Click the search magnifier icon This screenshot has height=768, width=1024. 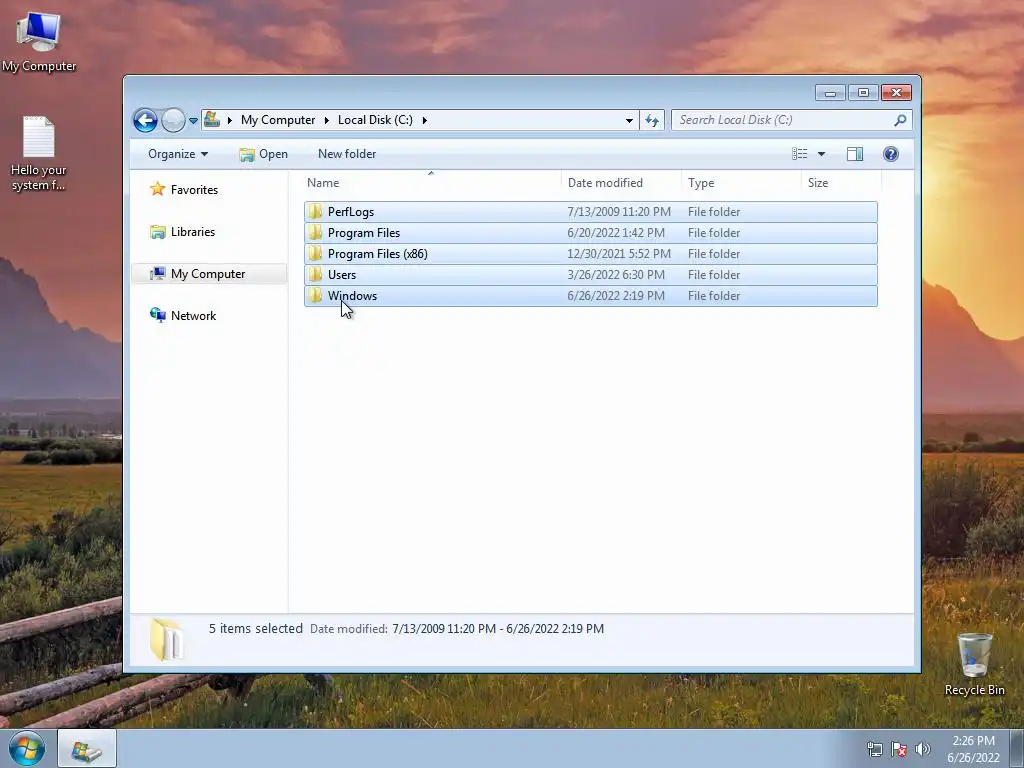click(901, 120)
